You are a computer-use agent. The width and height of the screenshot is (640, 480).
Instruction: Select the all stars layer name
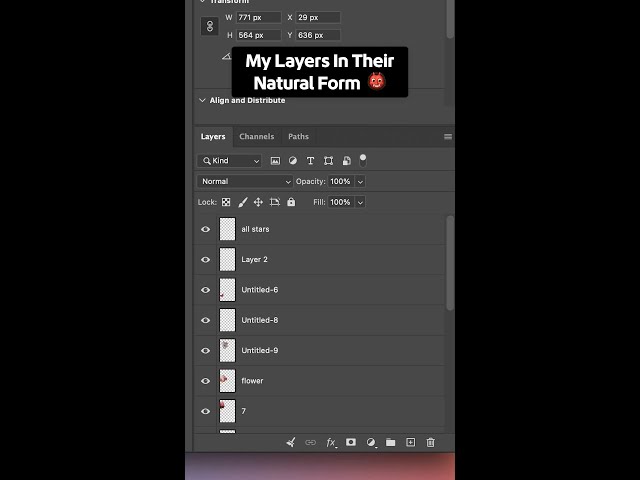[x=255, y=229]
